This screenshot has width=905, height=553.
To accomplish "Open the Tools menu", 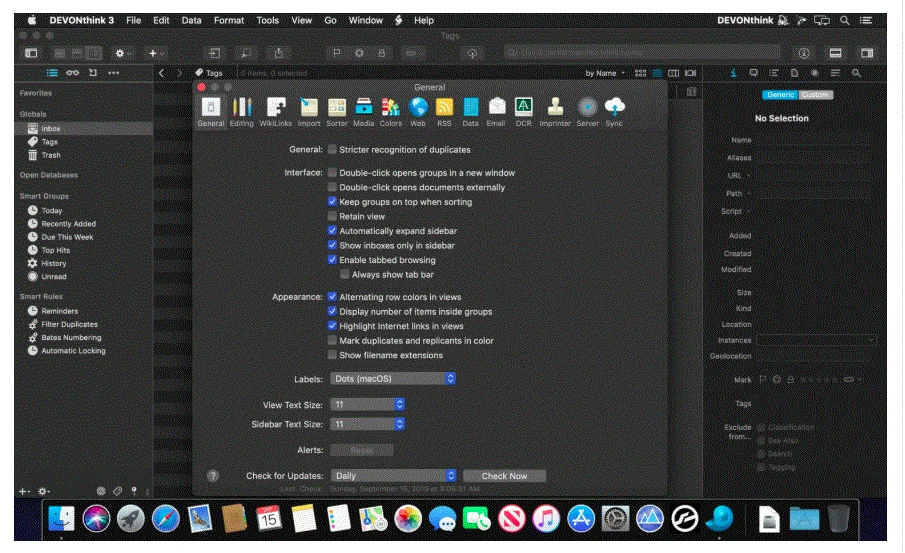I will pyautogui.click(x=268, y=20).
